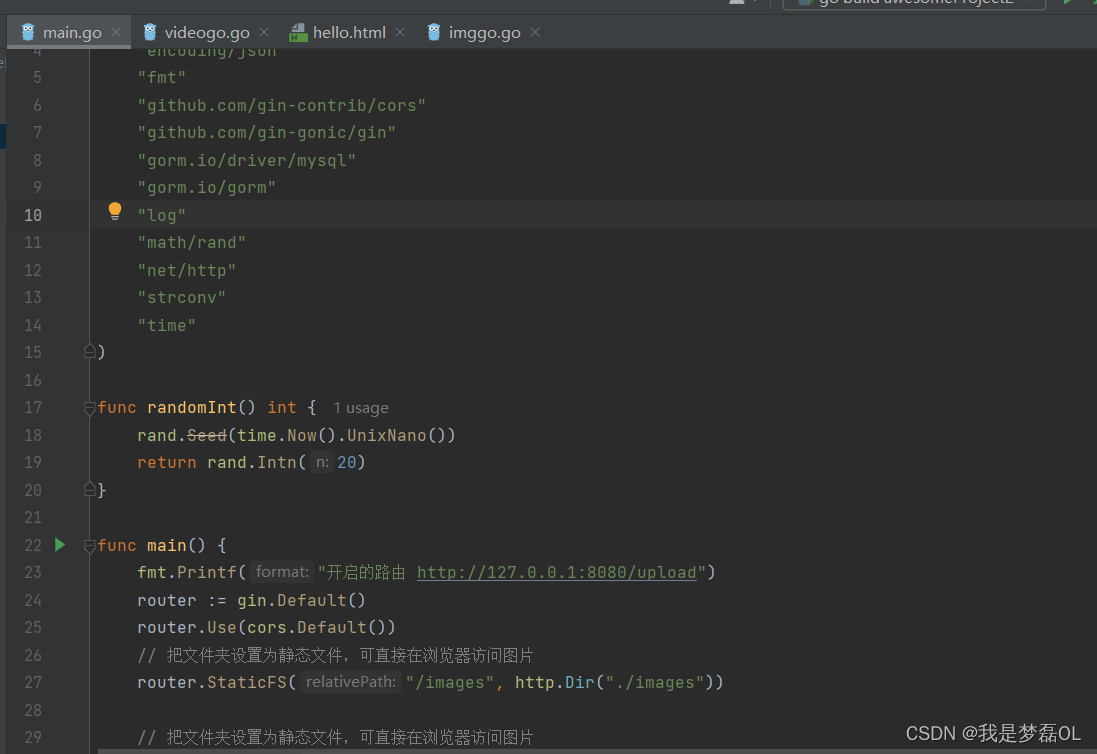The image size is (1097, 754).
Task: Click line number 24 in the gutter
Action: coord(33,600)
